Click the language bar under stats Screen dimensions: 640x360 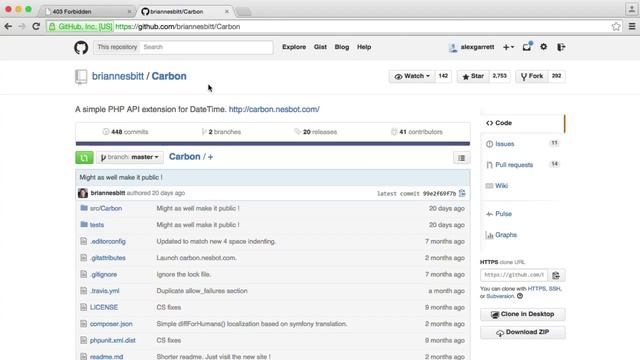click(x=273, y=144)
